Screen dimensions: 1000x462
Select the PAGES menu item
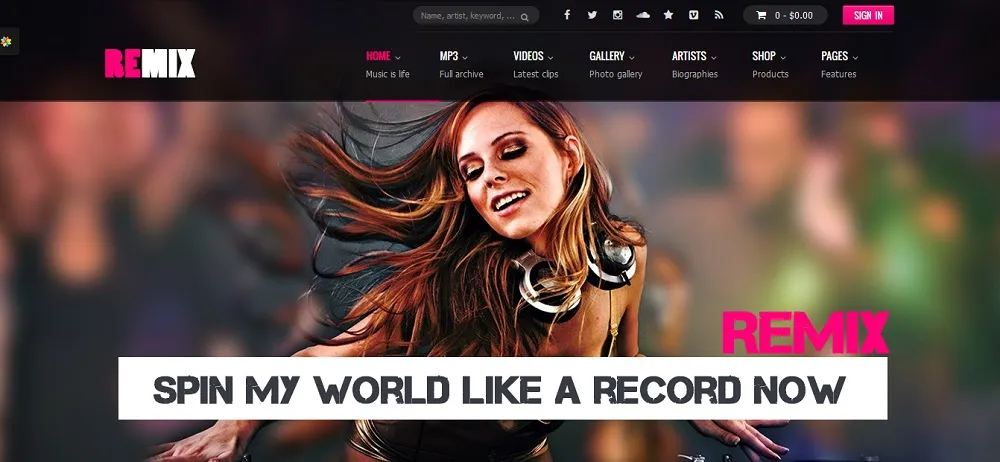834,56
